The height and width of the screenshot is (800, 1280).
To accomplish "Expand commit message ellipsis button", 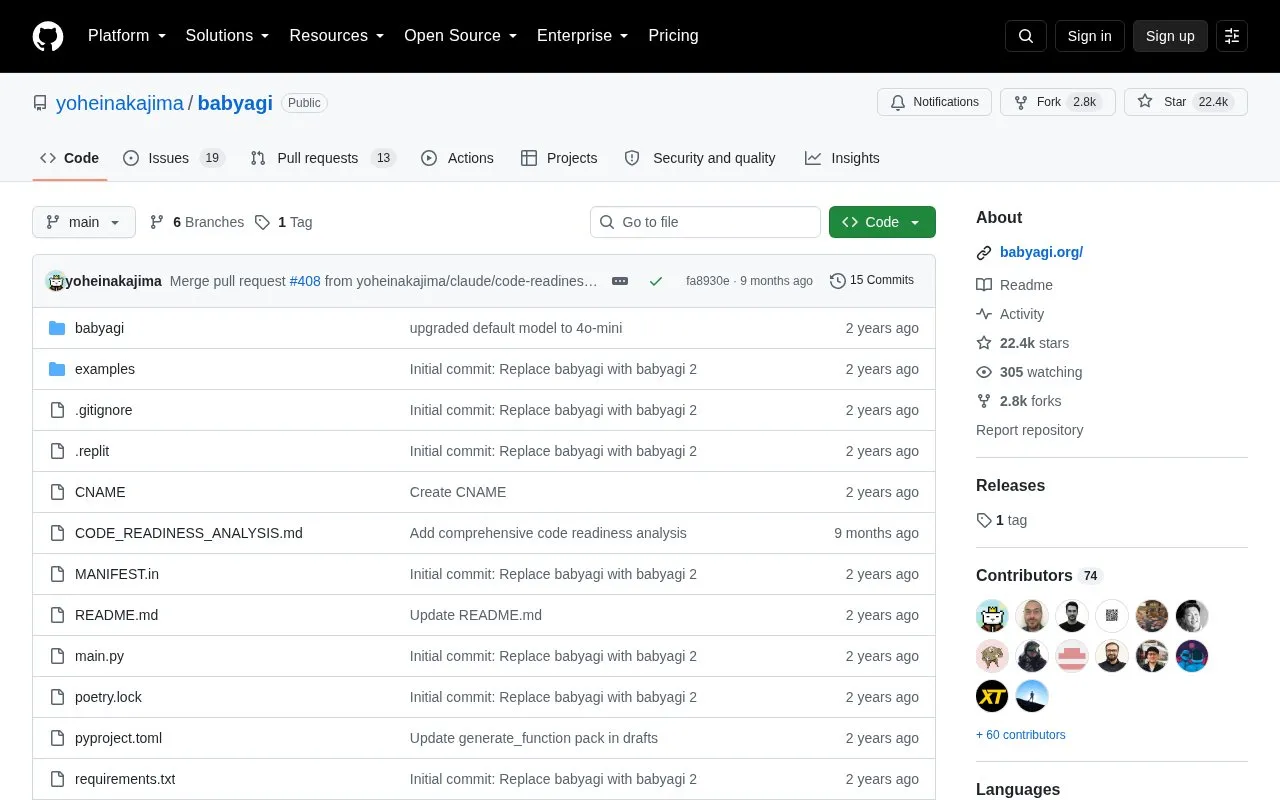I will pos(620,281).
